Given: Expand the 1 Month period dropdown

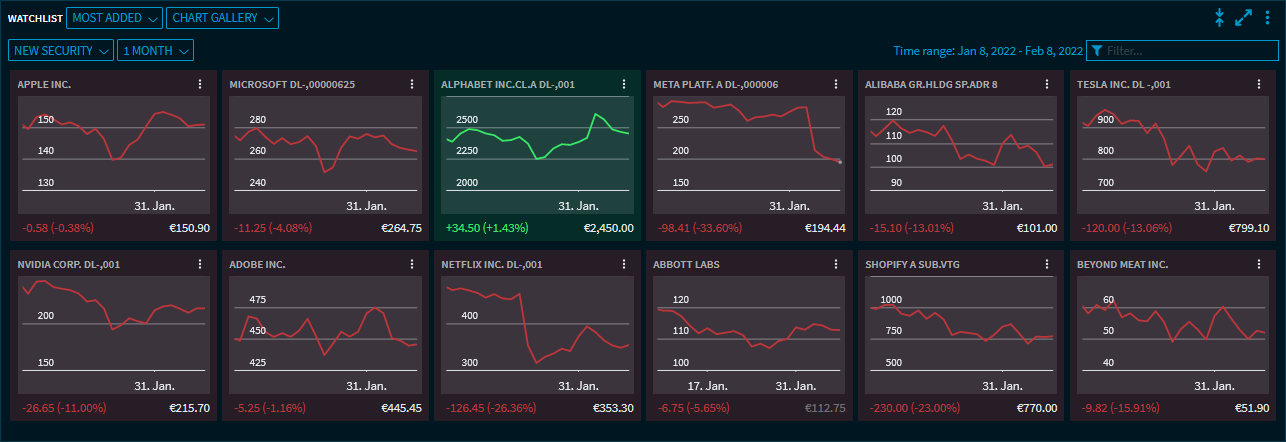Looking at the screenshot, I should (x=154, y=50).
